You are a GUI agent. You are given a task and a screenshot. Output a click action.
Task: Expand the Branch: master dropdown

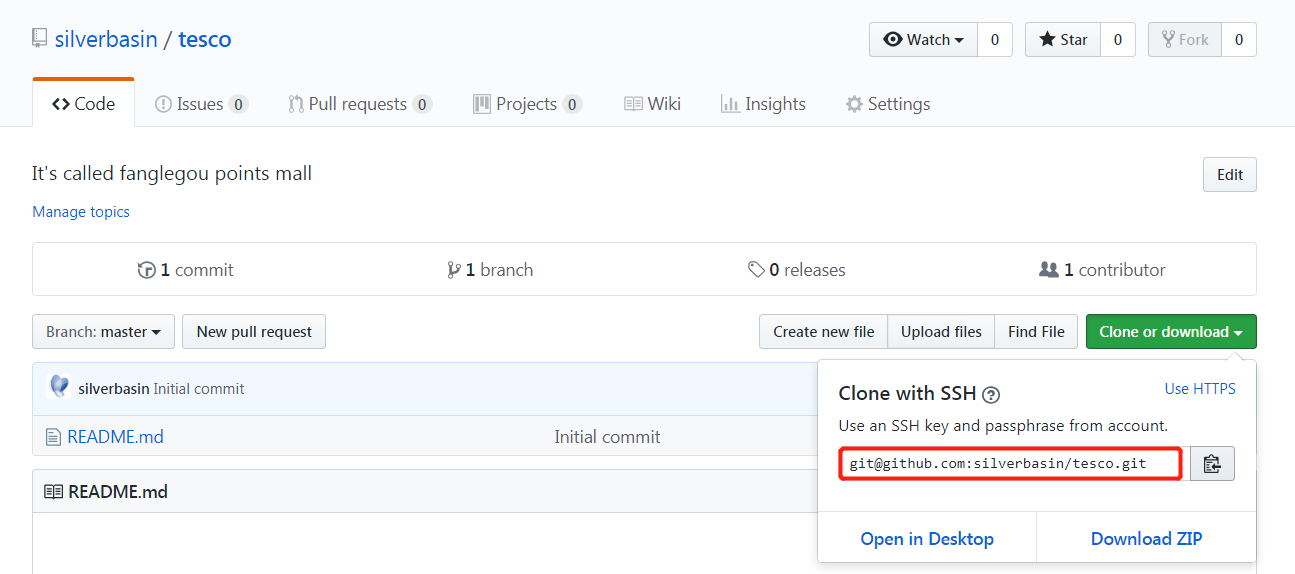point(103,332)
